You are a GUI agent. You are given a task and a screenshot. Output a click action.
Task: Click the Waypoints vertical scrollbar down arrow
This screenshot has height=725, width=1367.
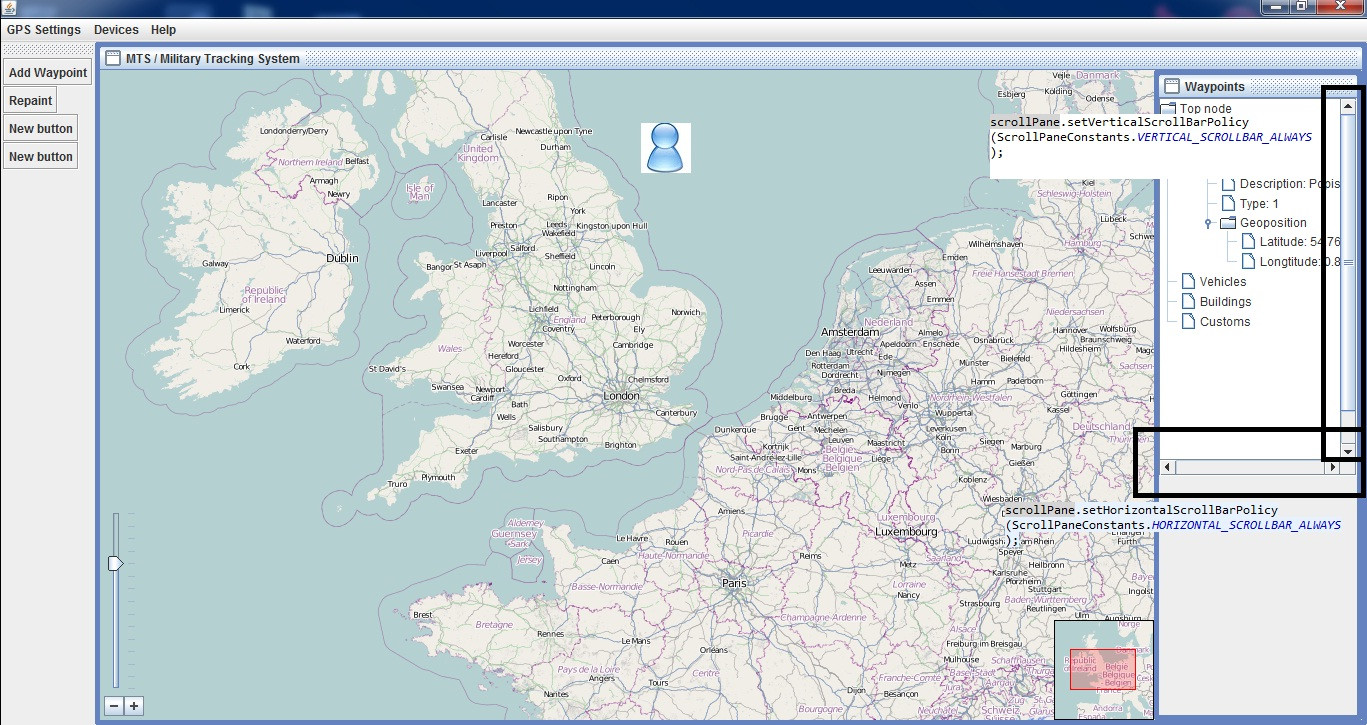(x=1348, y=451)
